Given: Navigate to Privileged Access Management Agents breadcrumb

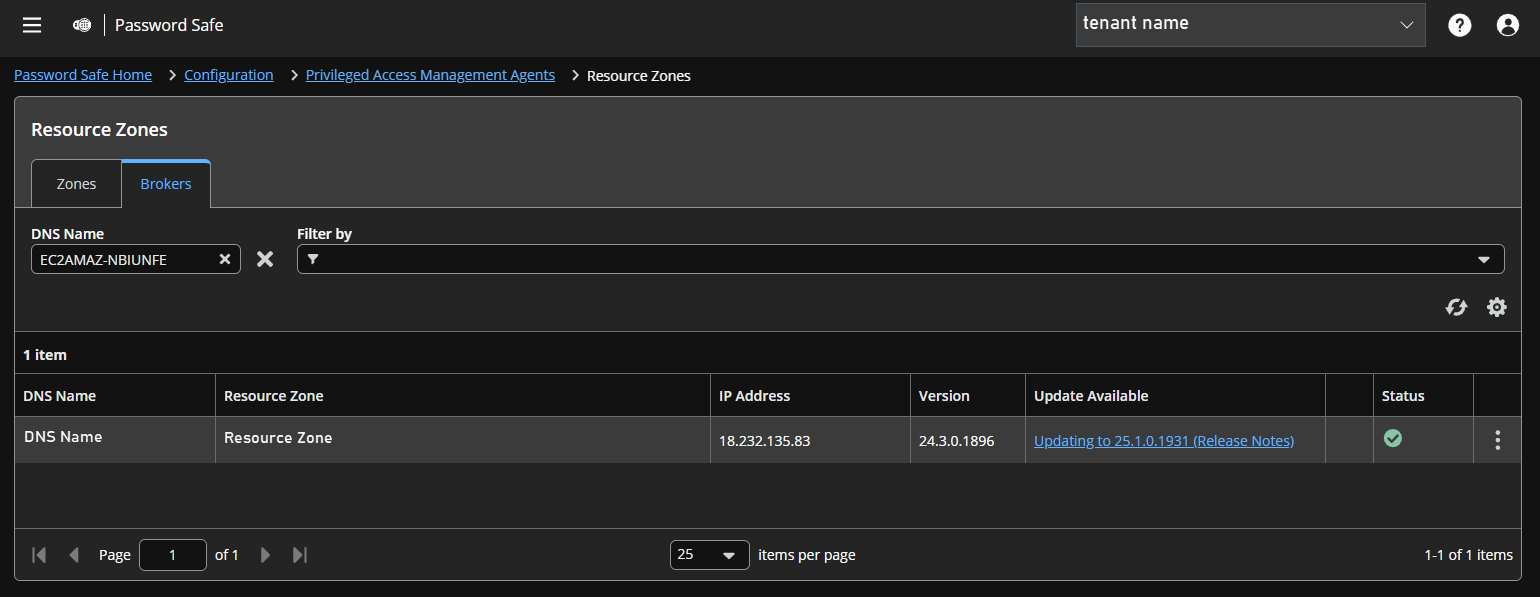Looking at the screenshot, I should coord(430,75).
